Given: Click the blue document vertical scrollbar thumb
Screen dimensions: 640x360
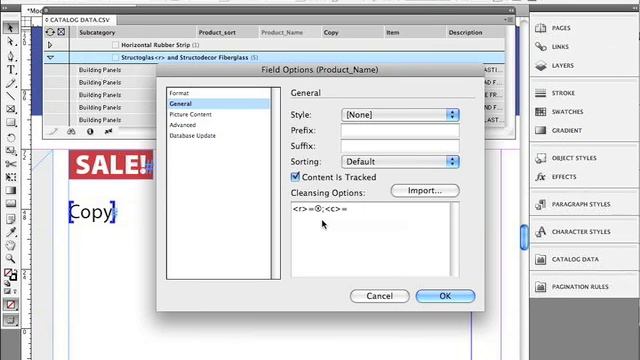Looking at the screenshot, I should (x=524, y=237).
